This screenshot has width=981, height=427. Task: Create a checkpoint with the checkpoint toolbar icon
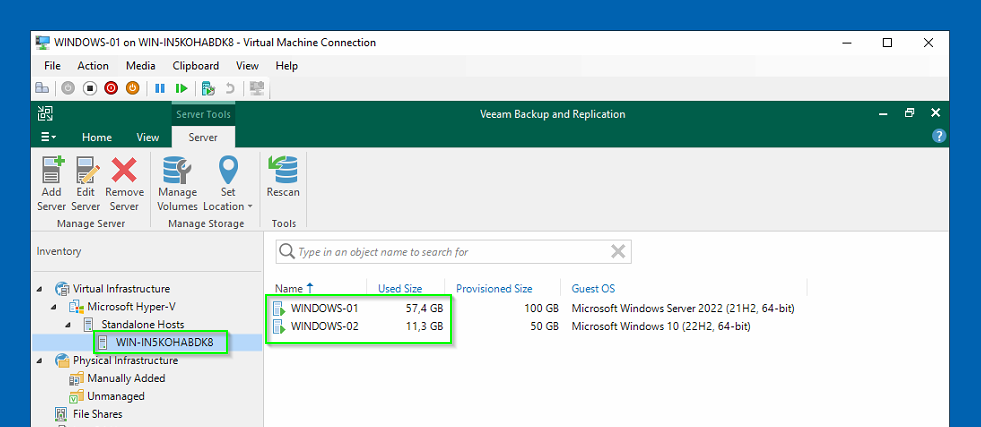click(208, 88)
